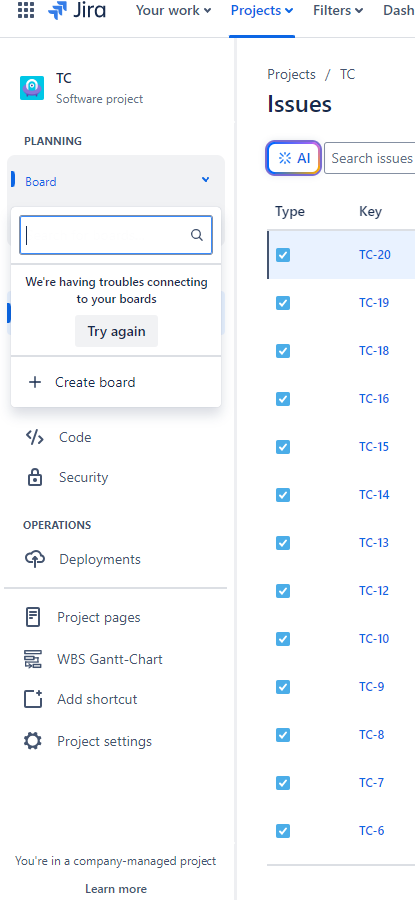Open issue TC-8

pos(371,735)
